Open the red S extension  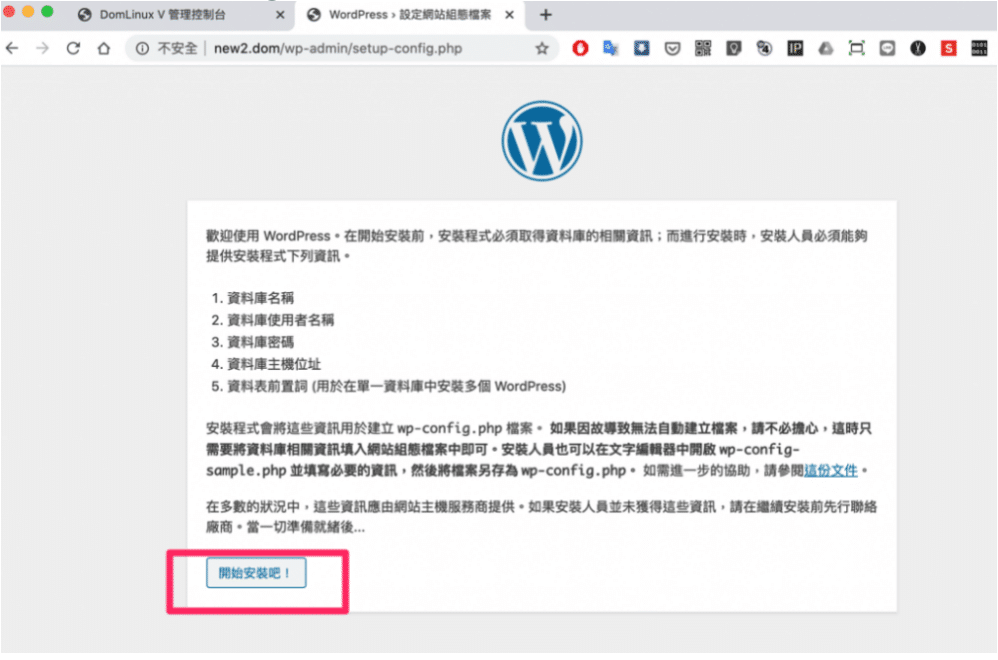point(948,48)
